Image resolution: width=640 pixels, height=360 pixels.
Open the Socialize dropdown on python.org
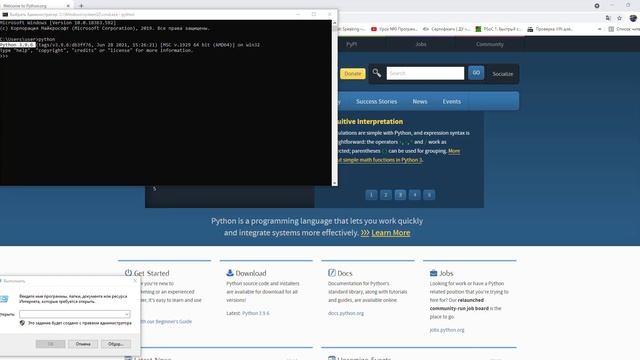502,74
